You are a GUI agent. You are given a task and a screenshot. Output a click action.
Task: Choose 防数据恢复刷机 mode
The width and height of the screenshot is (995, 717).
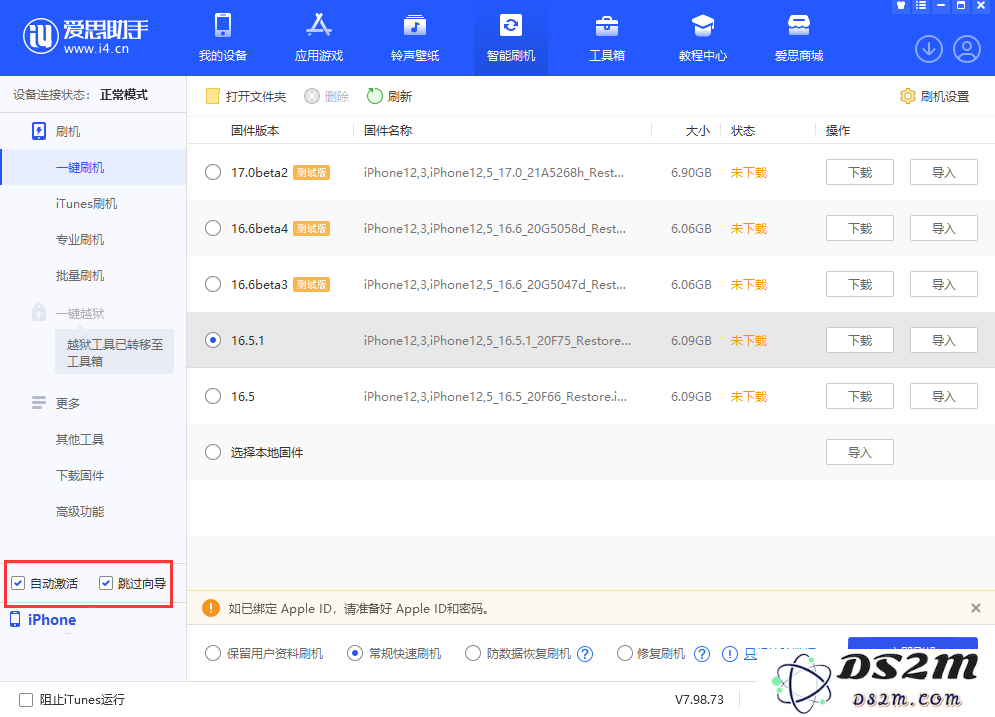pyautogui.click(x=473, y=653)
